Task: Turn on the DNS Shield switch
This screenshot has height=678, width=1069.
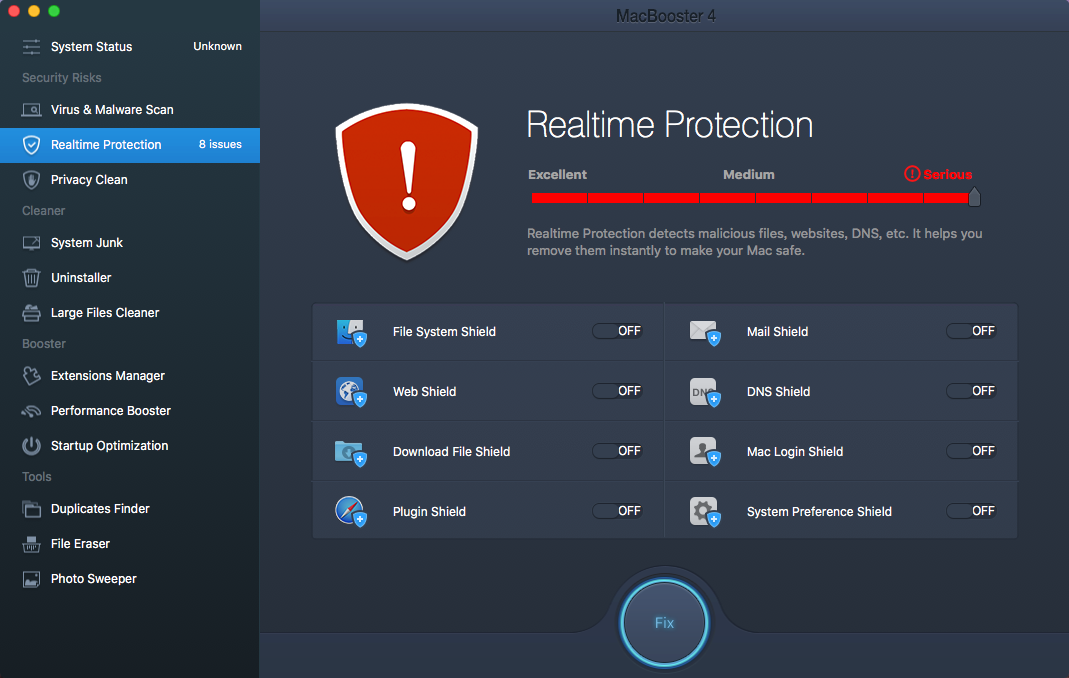Action: (x=971, y=391)
